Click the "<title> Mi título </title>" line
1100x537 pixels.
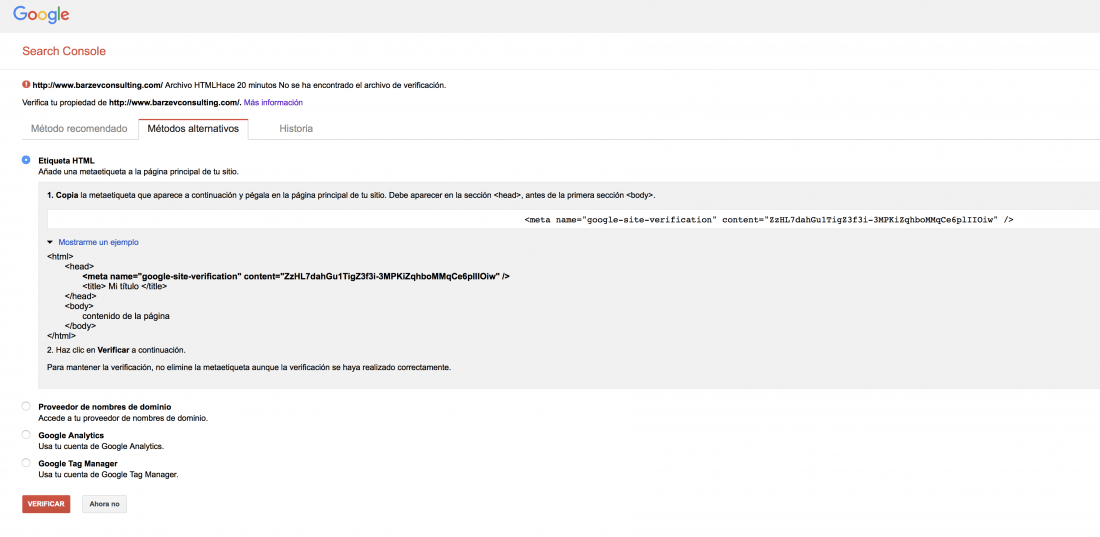click(x=125, y=286)
